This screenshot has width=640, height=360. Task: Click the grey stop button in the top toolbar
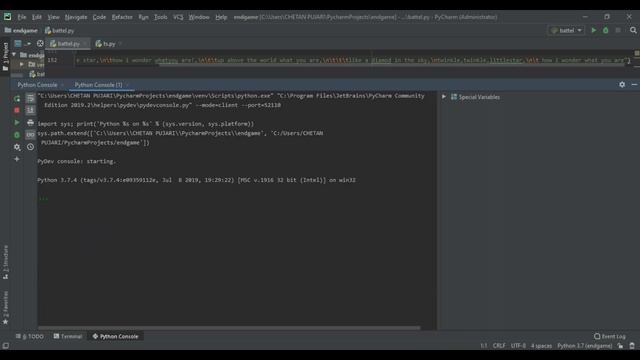(618, 30)
